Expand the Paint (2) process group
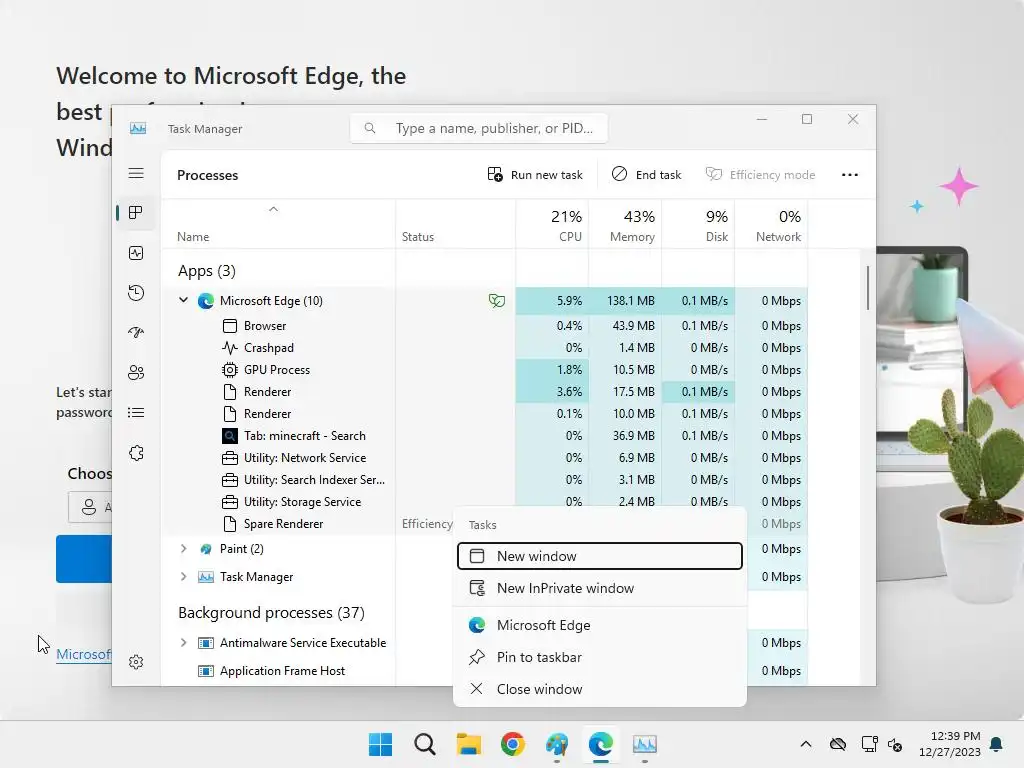The height and width of the screenshot is (768, 1024). pyautogui.click(x=184, y=549)
